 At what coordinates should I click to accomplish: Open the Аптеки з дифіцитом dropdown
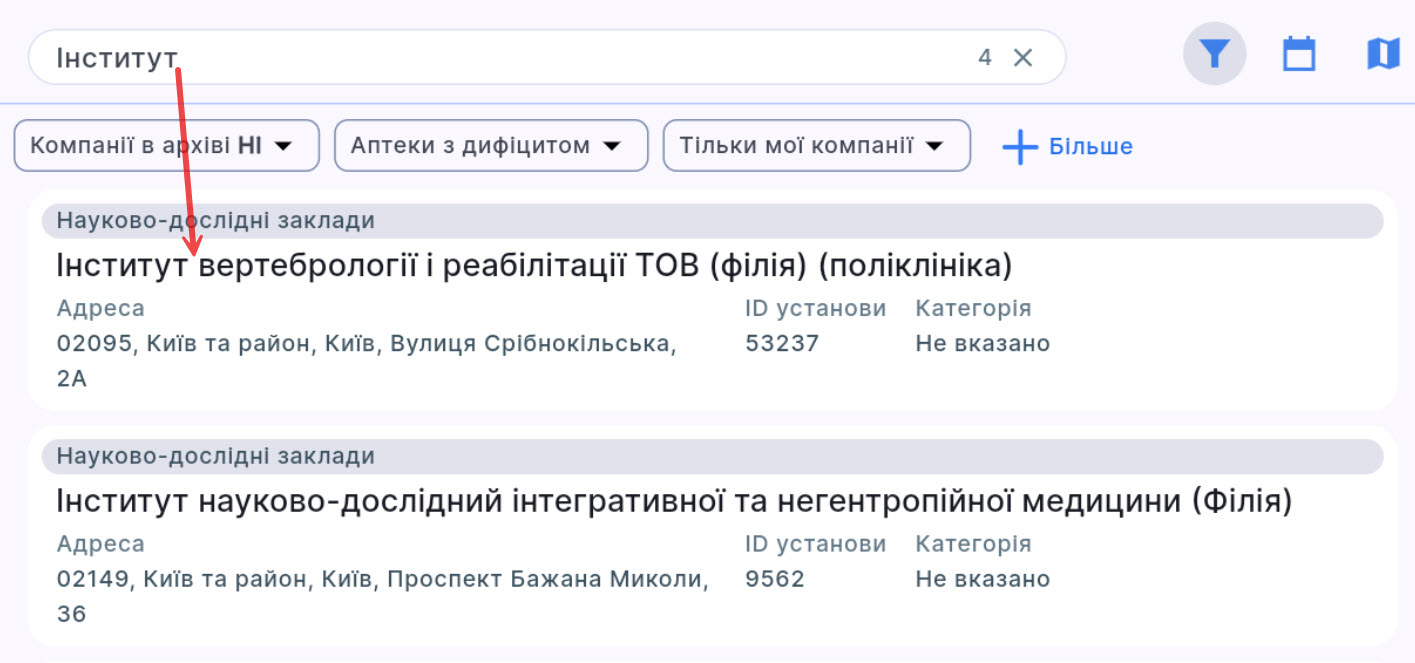point(613,145)
